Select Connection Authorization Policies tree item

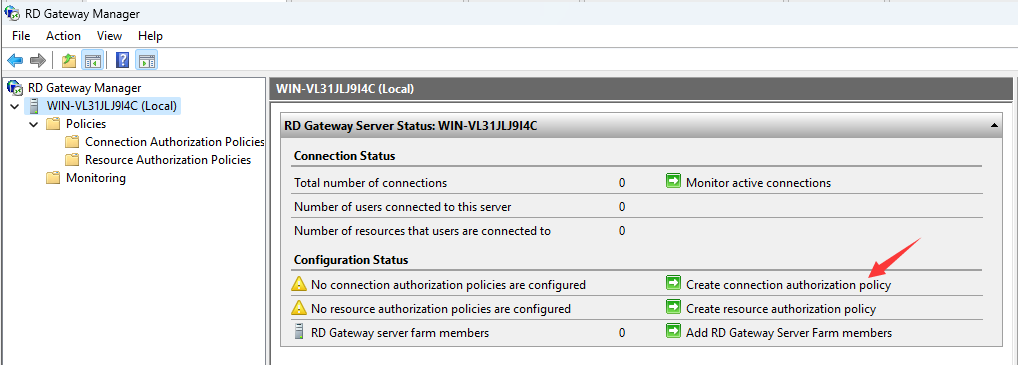175,142
